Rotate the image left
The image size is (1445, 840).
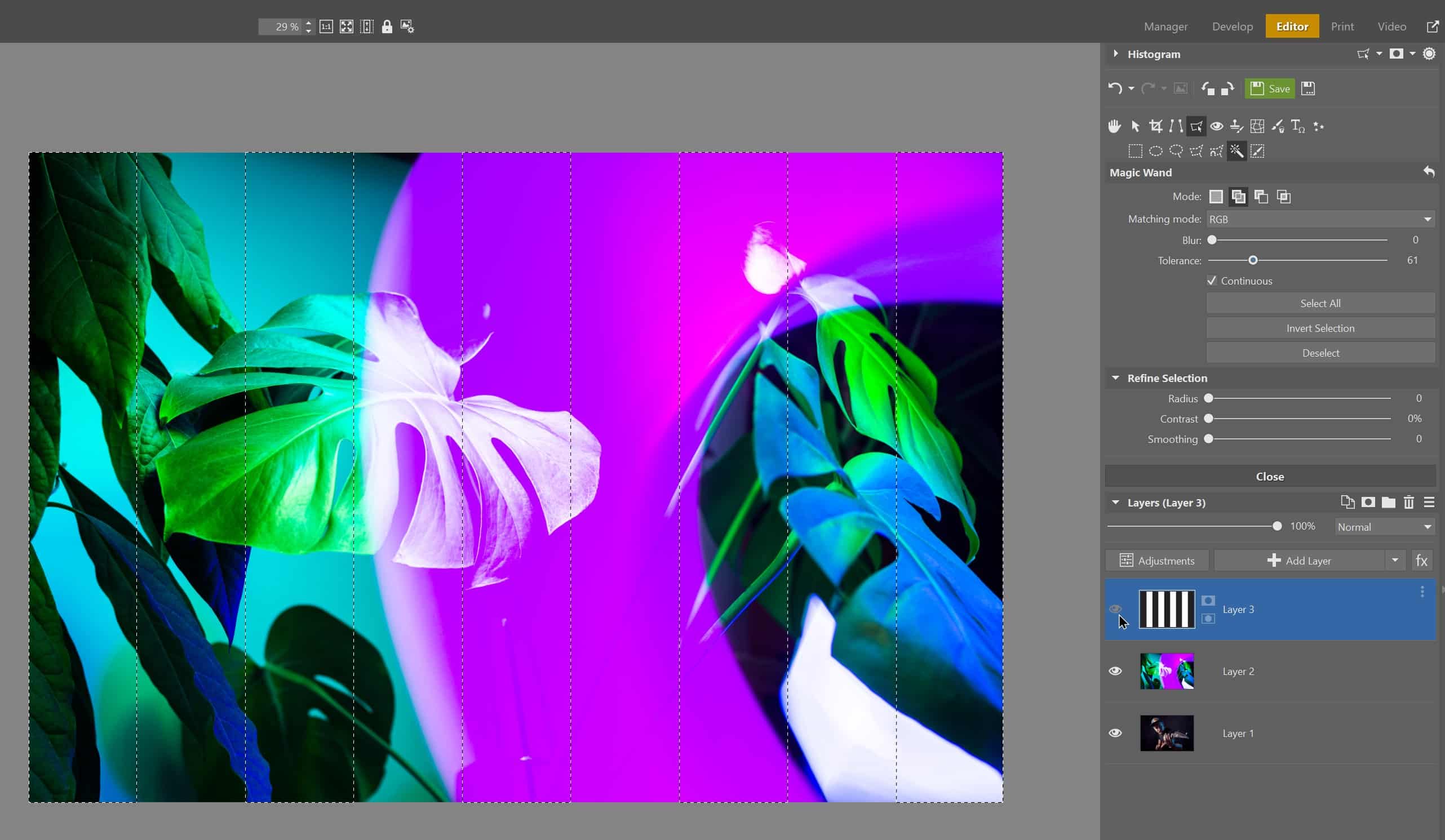click(x=1208, y=88)
